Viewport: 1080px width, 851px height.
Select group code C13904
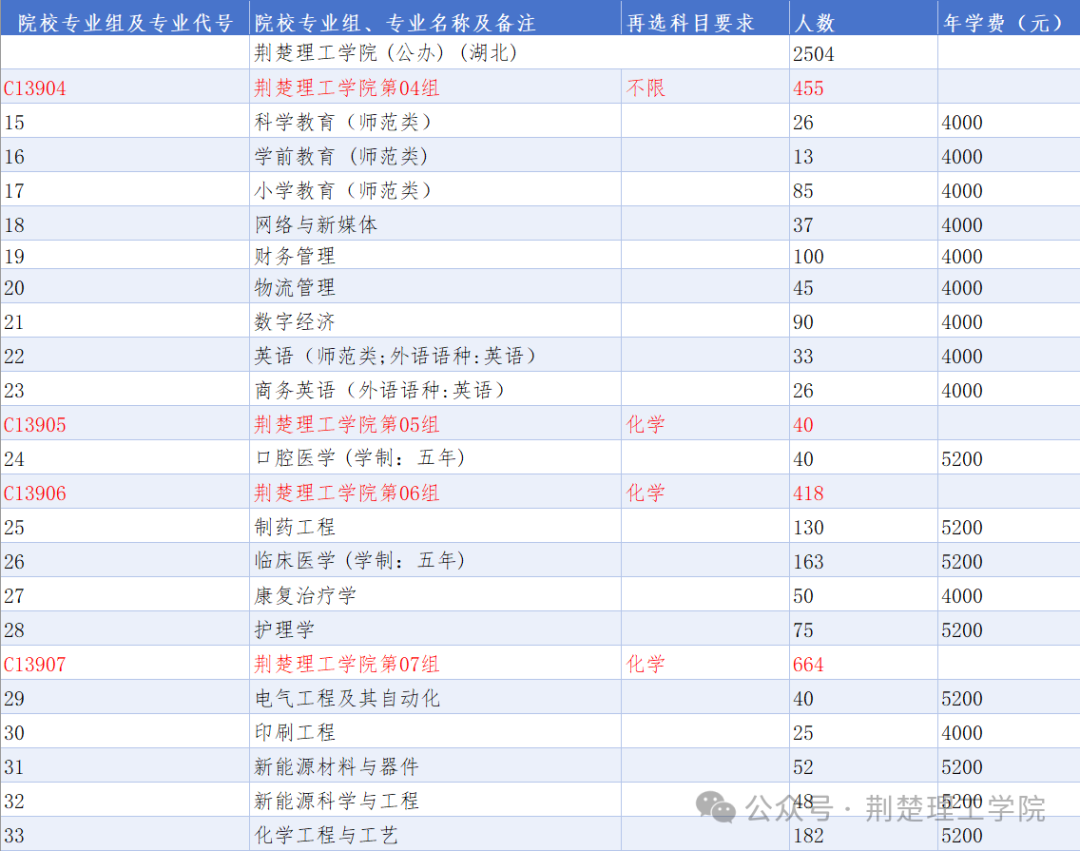point(35,88)
